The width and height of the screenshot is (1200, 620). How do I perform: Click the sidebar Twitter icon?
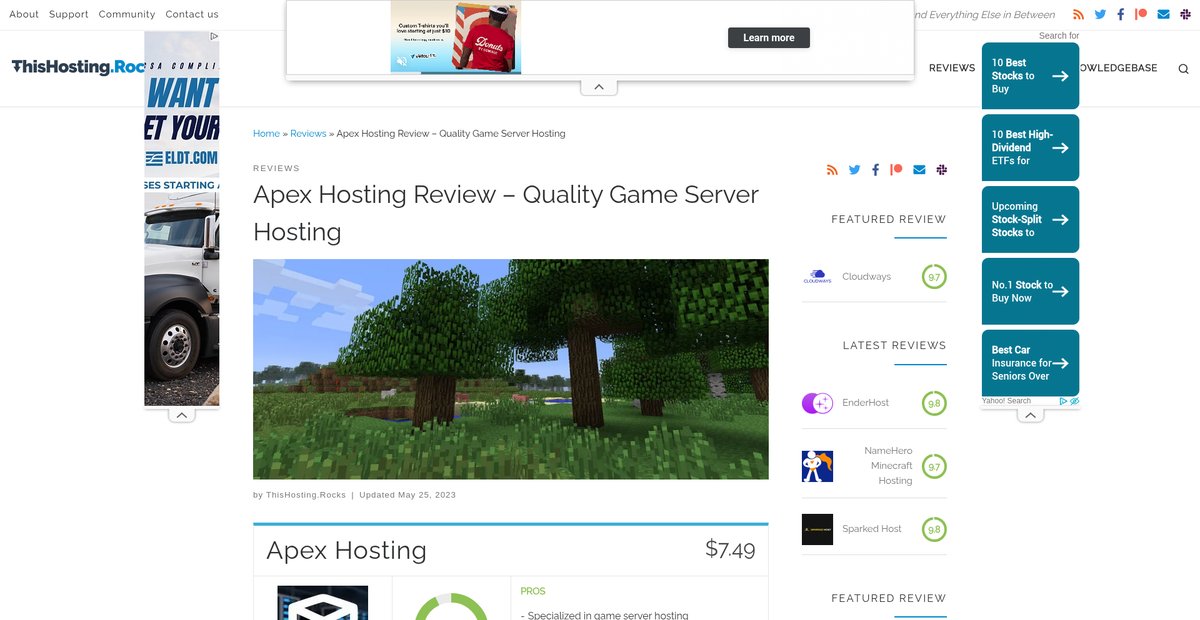(854, 170)
